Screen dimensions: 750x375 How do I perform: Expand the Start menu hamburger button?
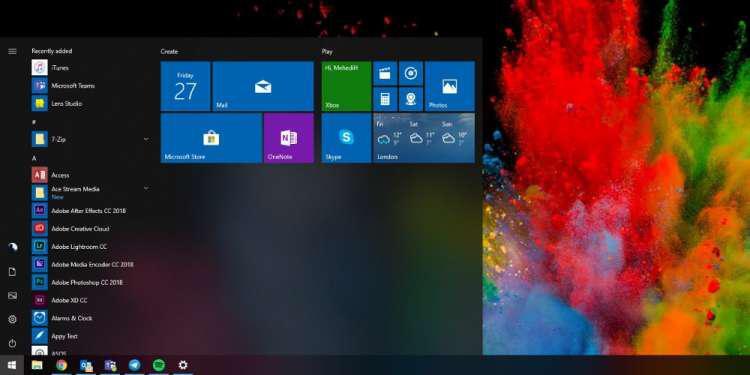point(12,51)
